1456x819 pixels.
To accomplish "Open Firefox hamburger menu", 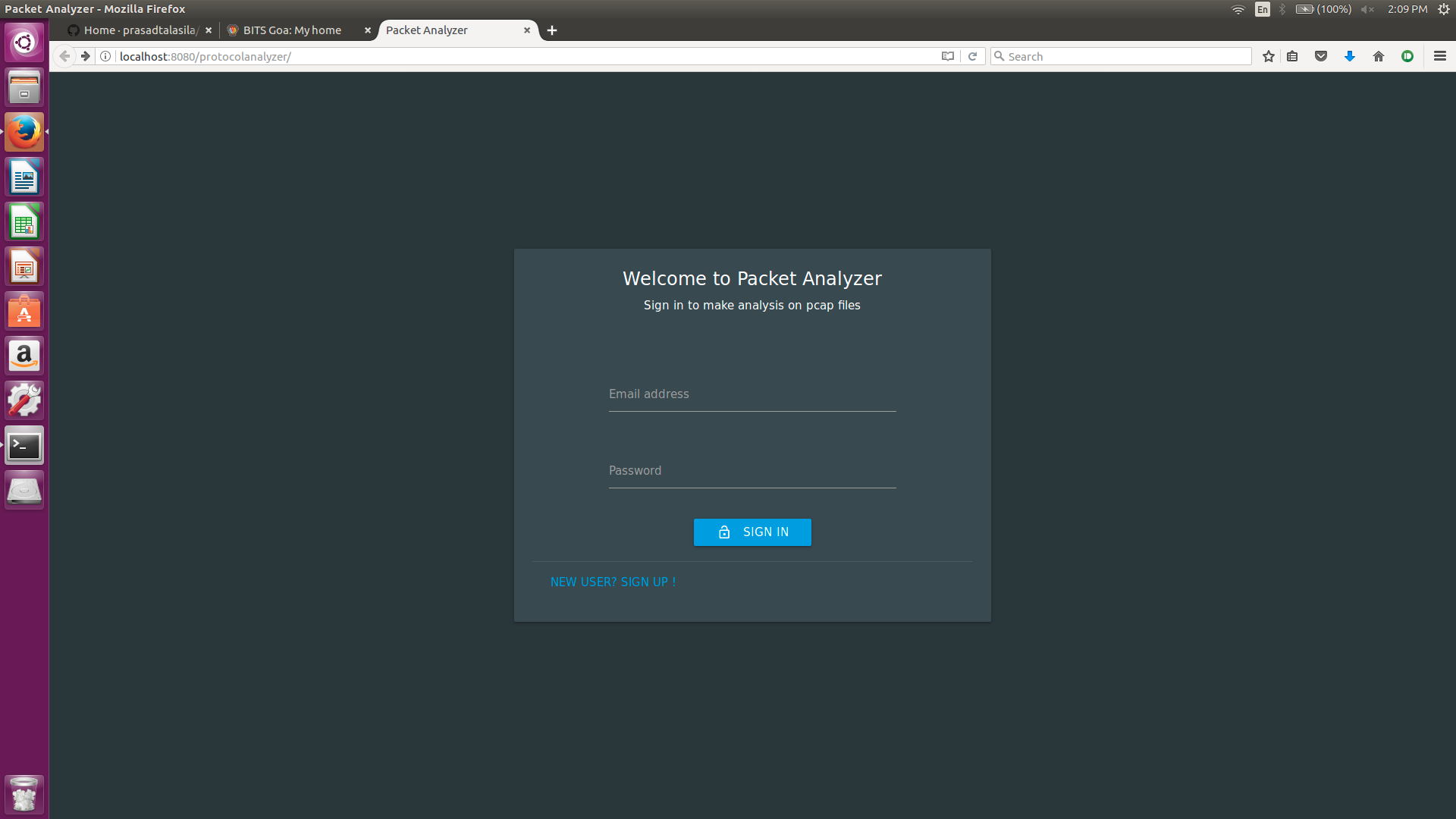I will [x=1439, y=56].
